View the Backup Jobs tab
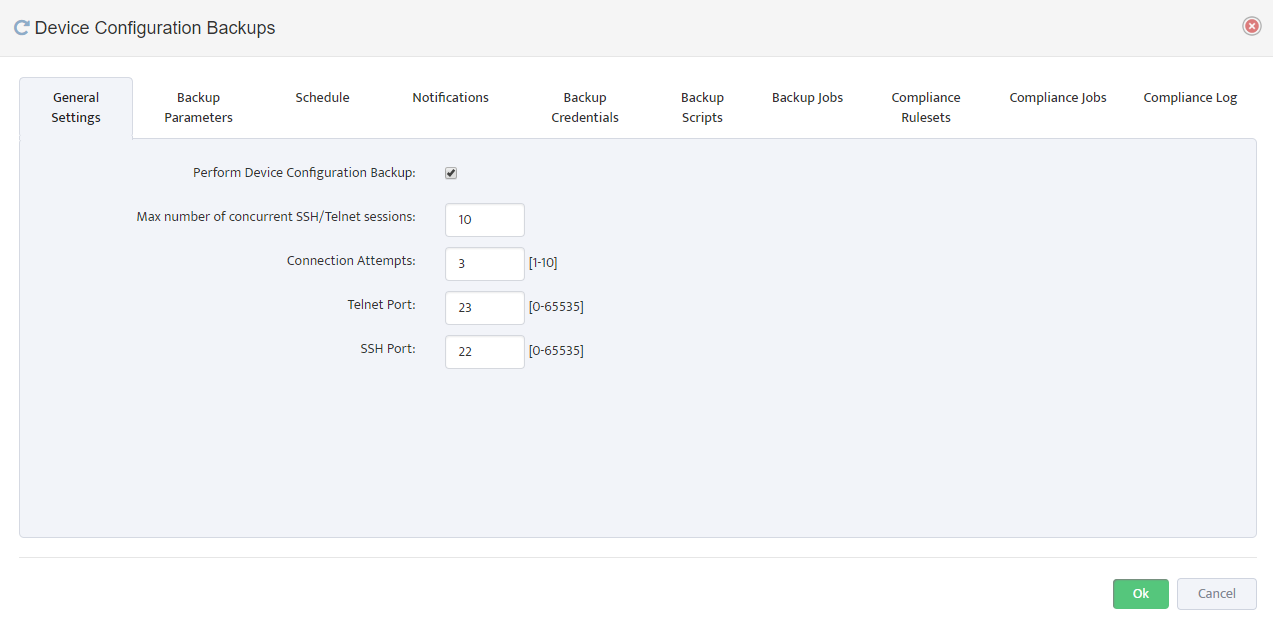This screenshot has height=625, width=1273. coord(807,98)
